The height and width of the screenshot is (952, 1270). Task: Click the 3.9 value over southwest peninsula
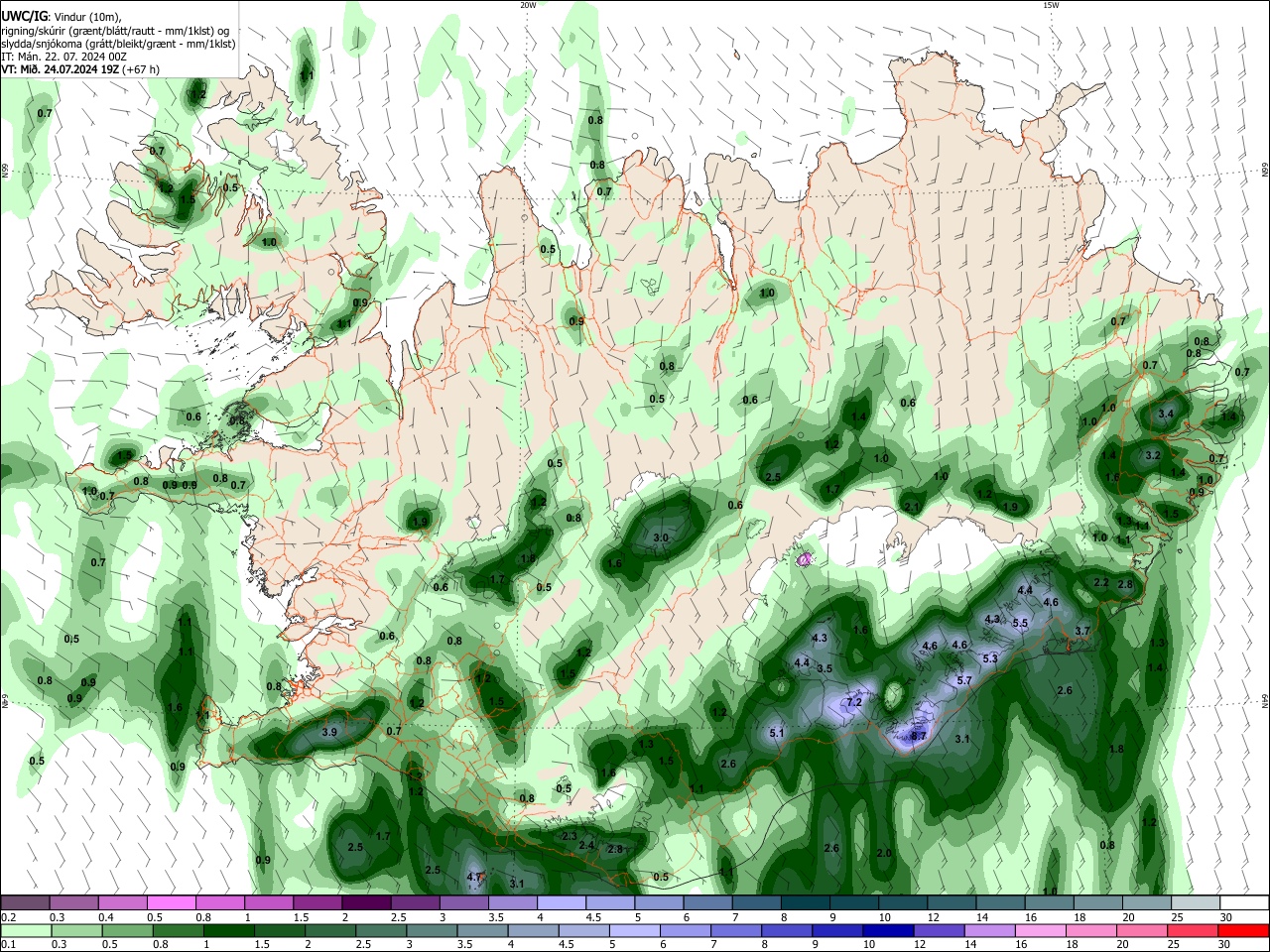coord(330,732)
